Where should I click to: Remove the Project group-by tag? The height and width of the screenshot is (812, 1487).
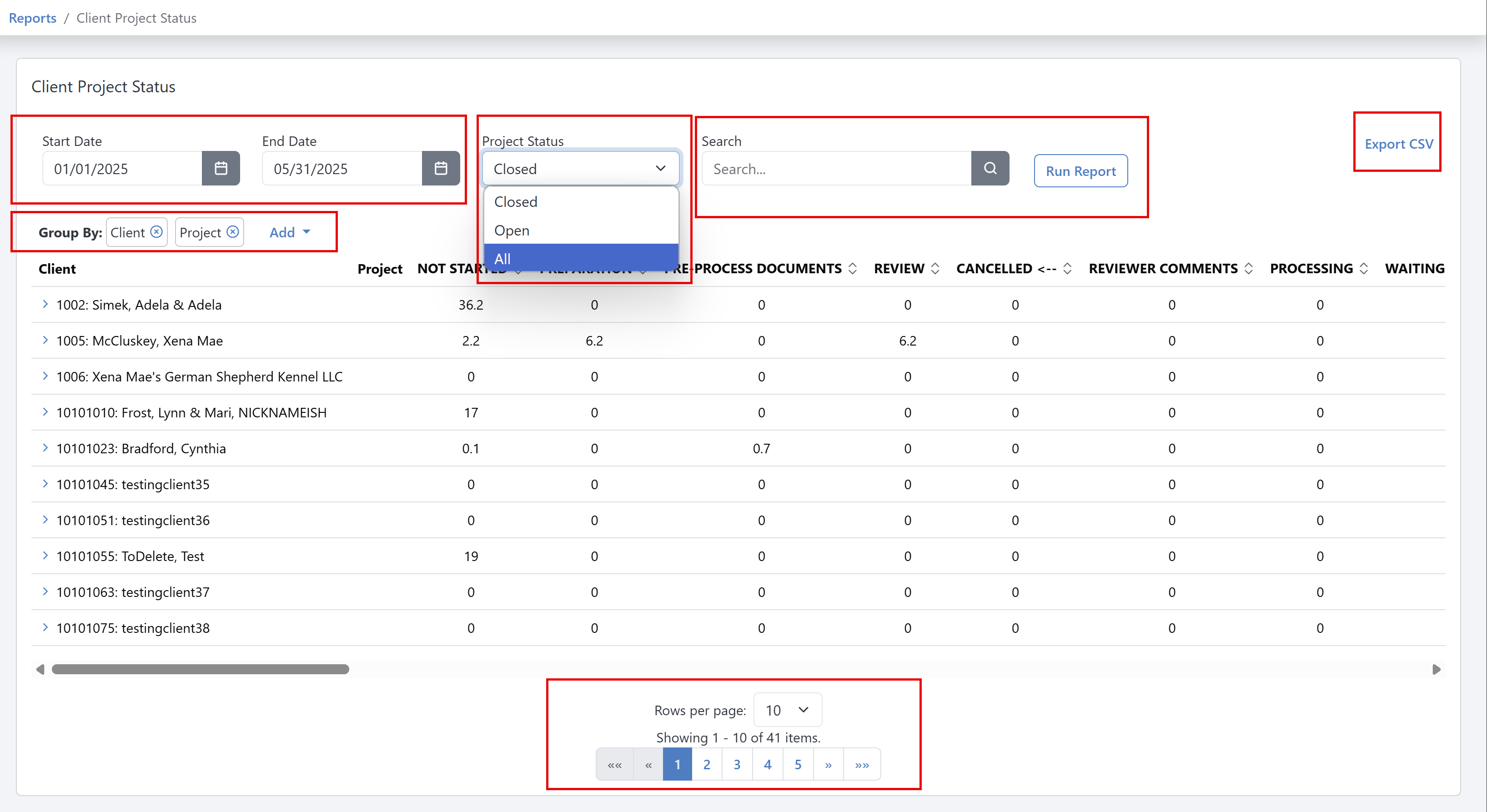coord(233,232)
